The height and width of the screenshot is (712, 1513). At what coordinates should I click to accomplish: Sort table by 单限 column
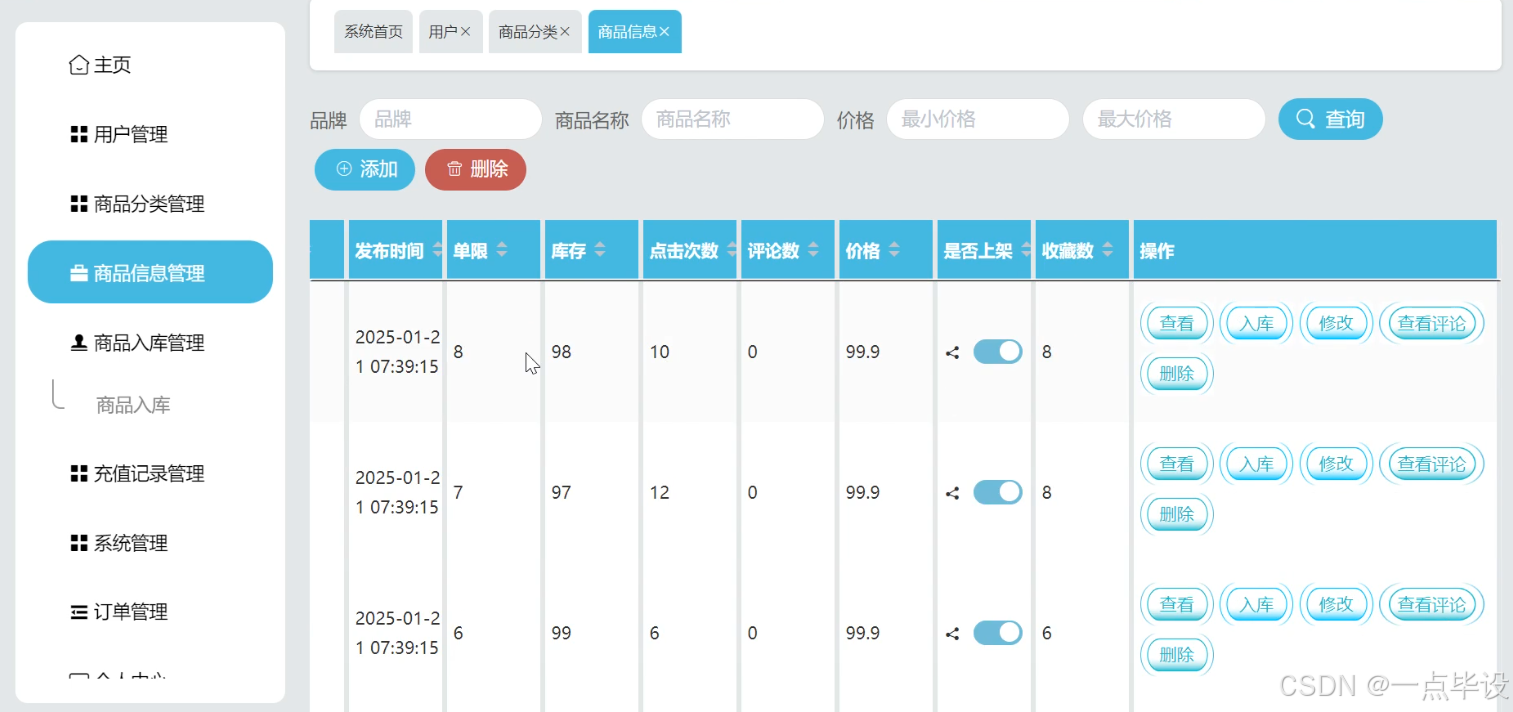(501, 251)
